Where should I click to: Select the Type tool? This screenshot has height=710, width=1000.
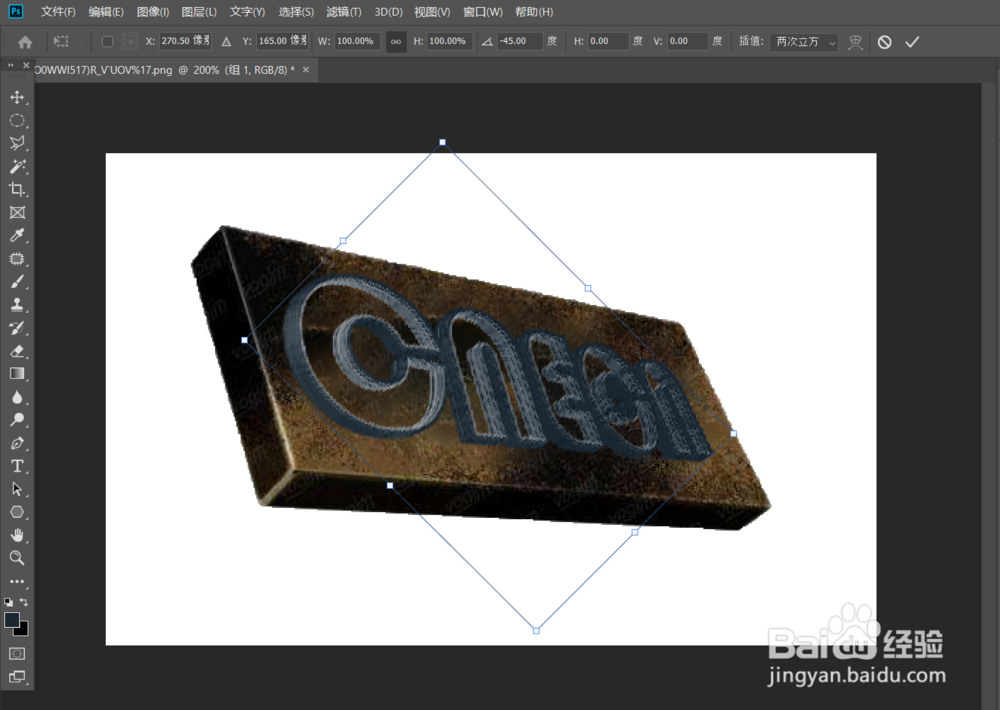tap(17, 466)
